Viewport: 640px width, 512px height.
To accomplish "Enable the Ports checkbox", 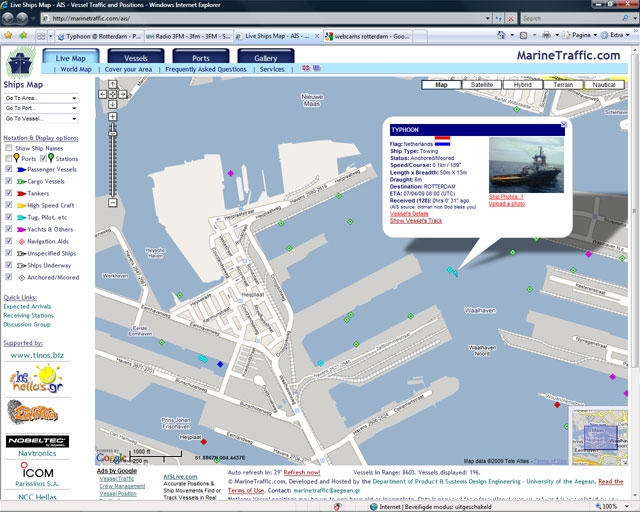I will (x=9, y=158).
